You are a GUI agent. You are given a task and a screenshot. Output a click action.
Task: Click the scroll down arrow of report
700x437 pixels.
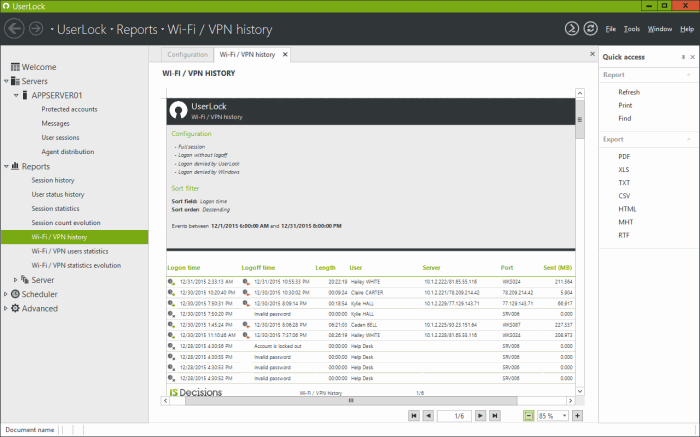point(580,391)
